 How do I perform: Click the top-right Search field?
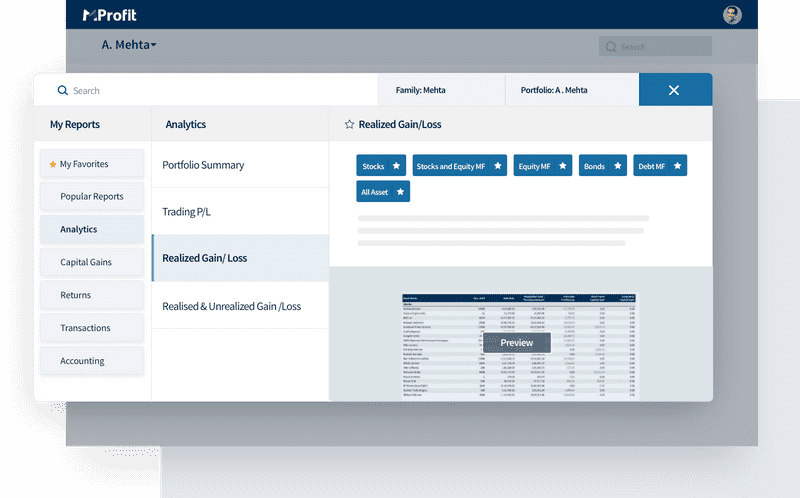pos(655,47)
